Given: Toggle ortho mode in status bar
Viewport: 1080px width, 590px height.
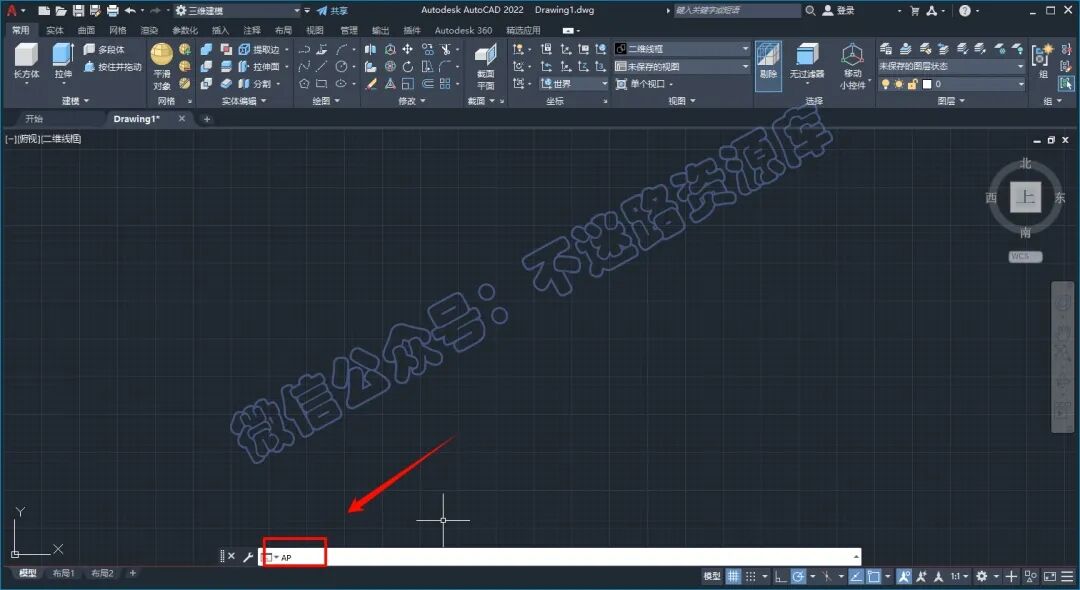Looking at the screenshot, I should point(780,576).
